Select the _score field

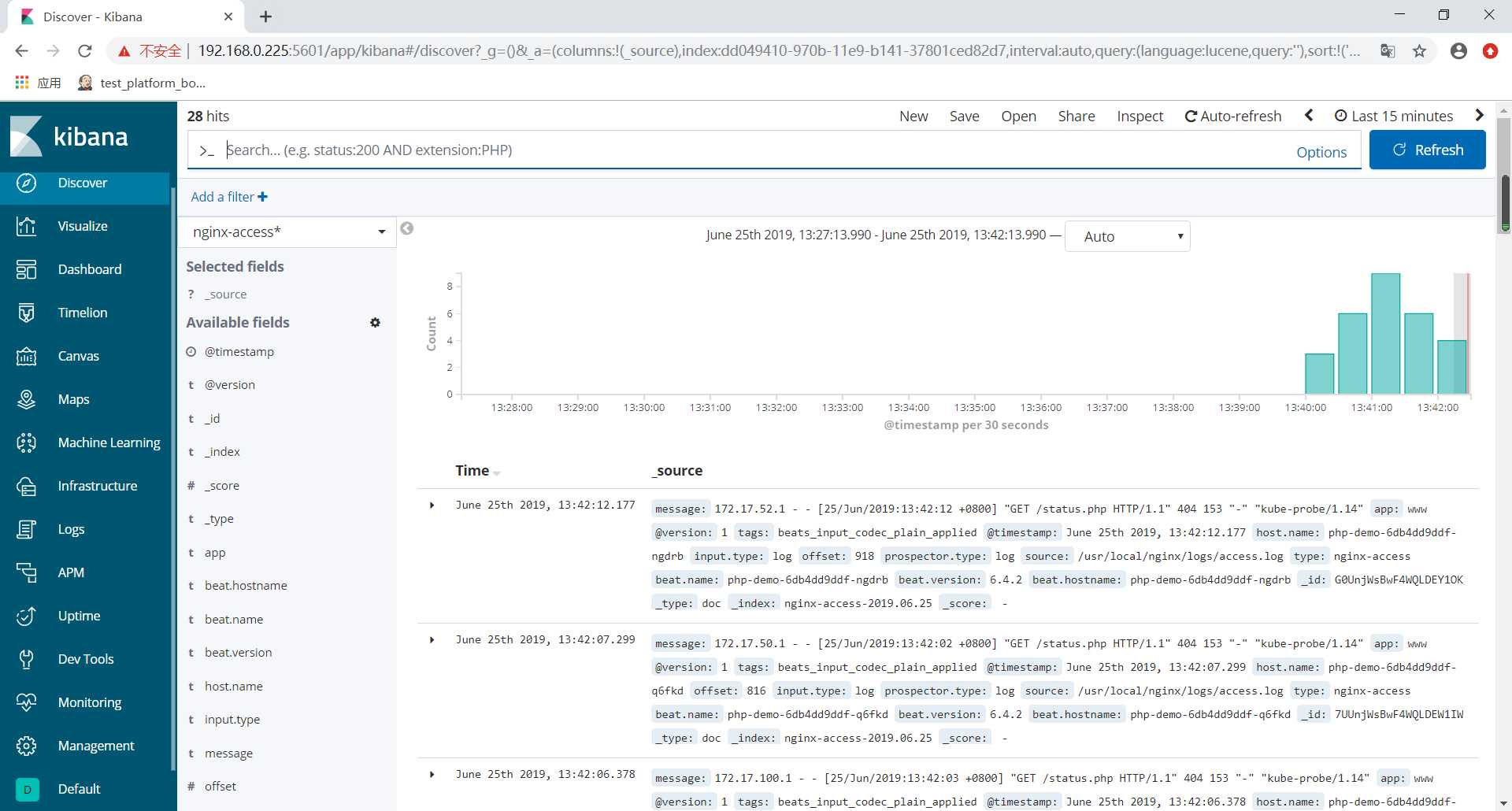tap(221, 485)
